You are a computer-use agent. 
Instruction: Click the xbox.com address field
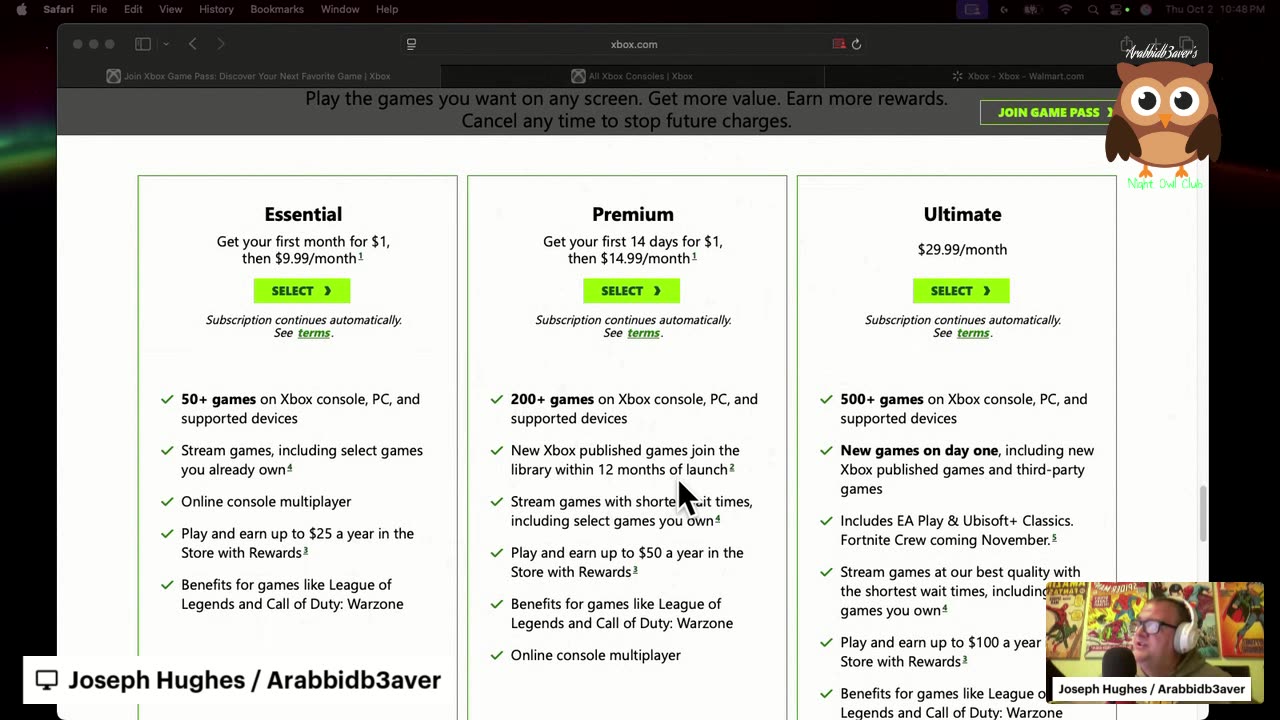click(x=634, y=44)
